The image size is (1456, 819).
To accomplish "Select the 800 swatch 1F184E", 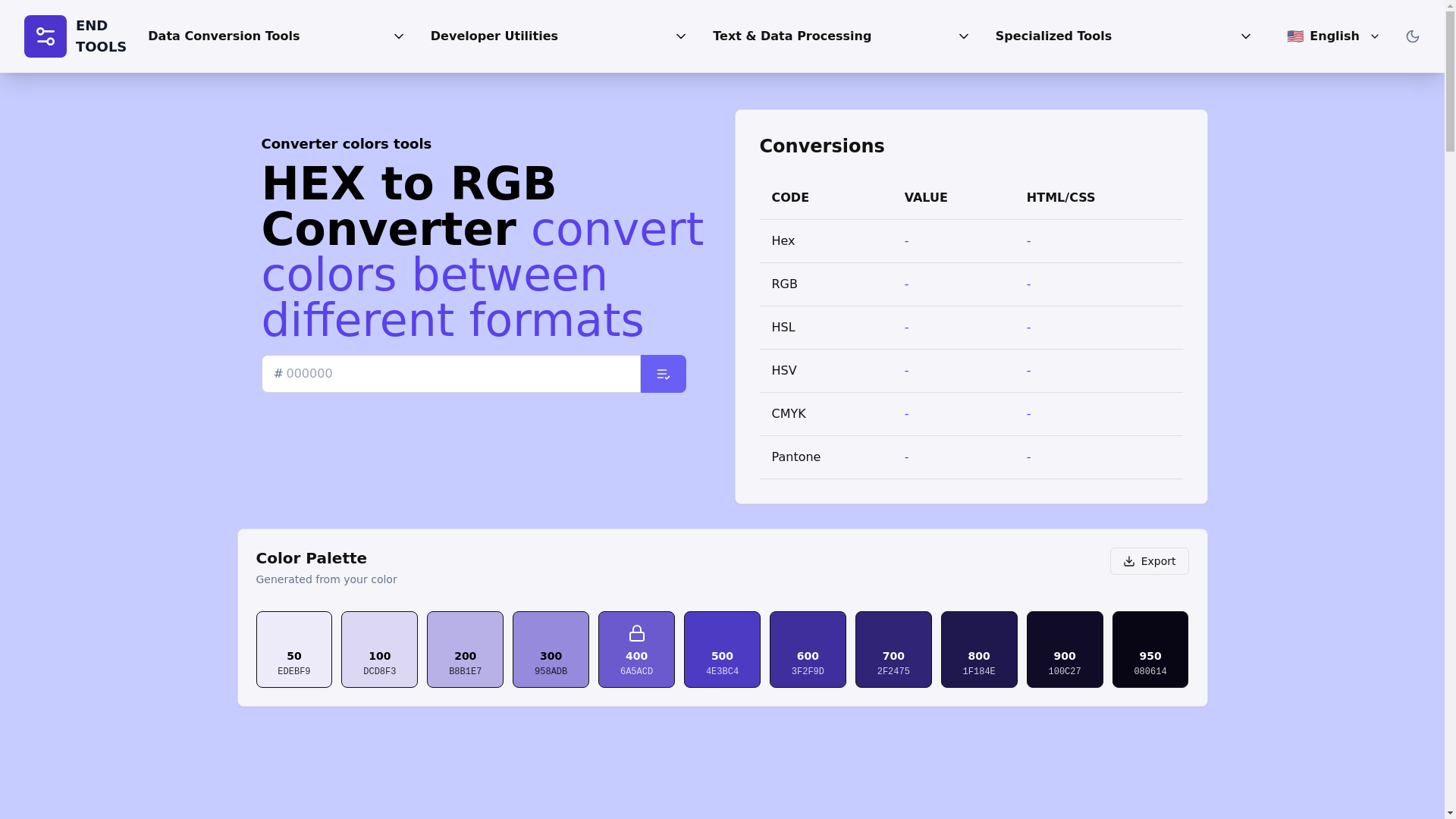I will point(979,650).
